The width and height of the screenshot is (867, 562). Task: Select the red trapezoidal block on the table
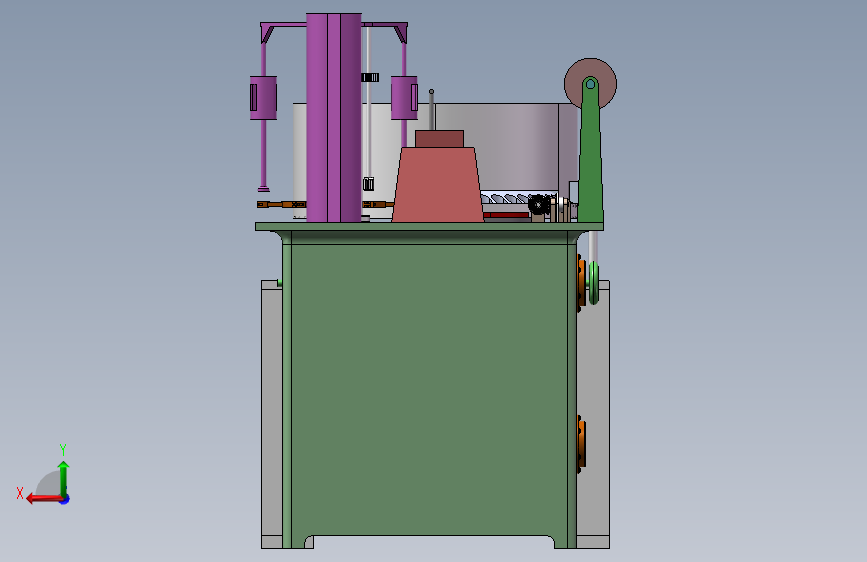coord(437,185)
